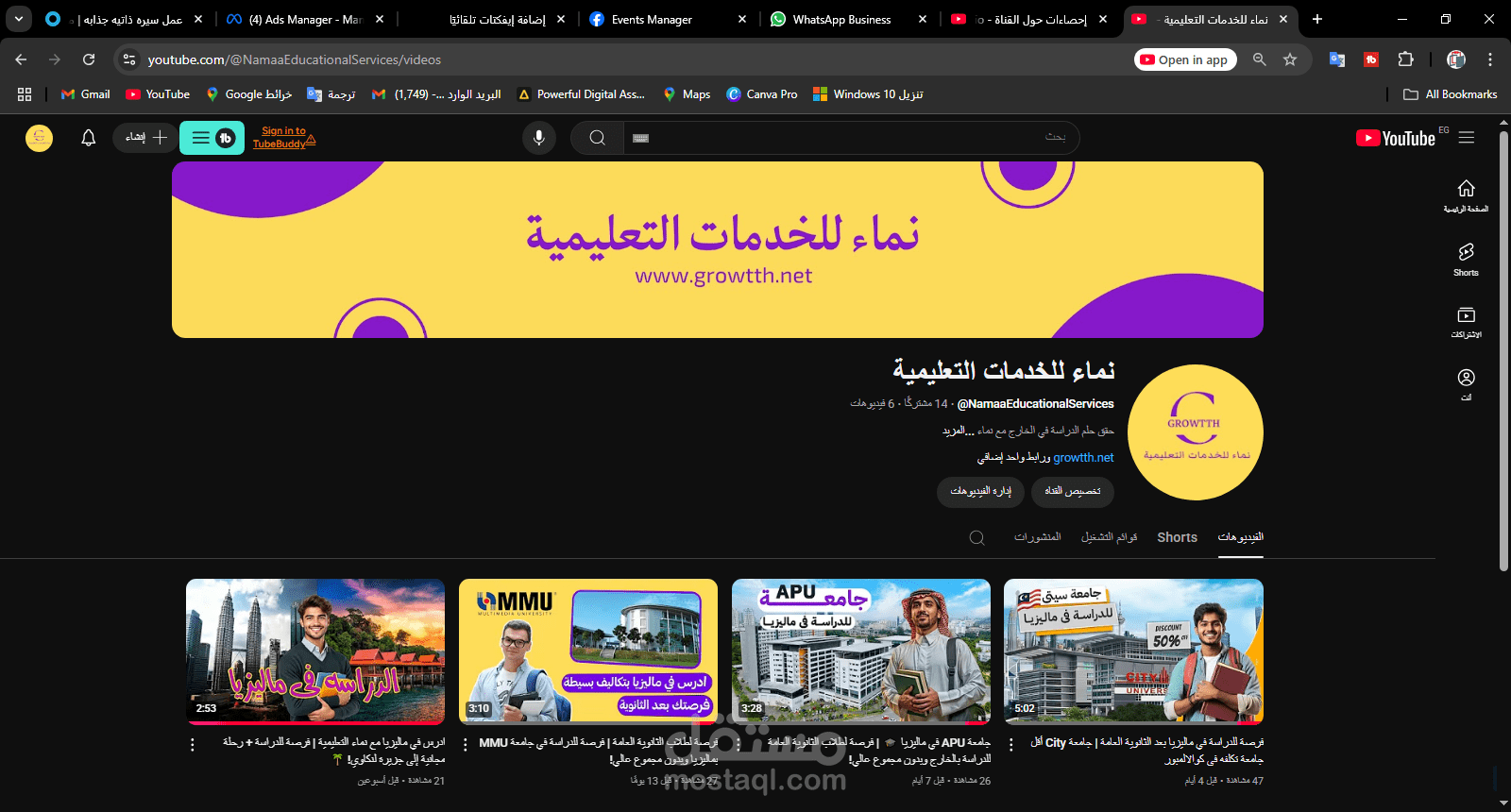
Task: Click the voice search microphone icon
Action: pyautogui.click(x=538, y=138)
